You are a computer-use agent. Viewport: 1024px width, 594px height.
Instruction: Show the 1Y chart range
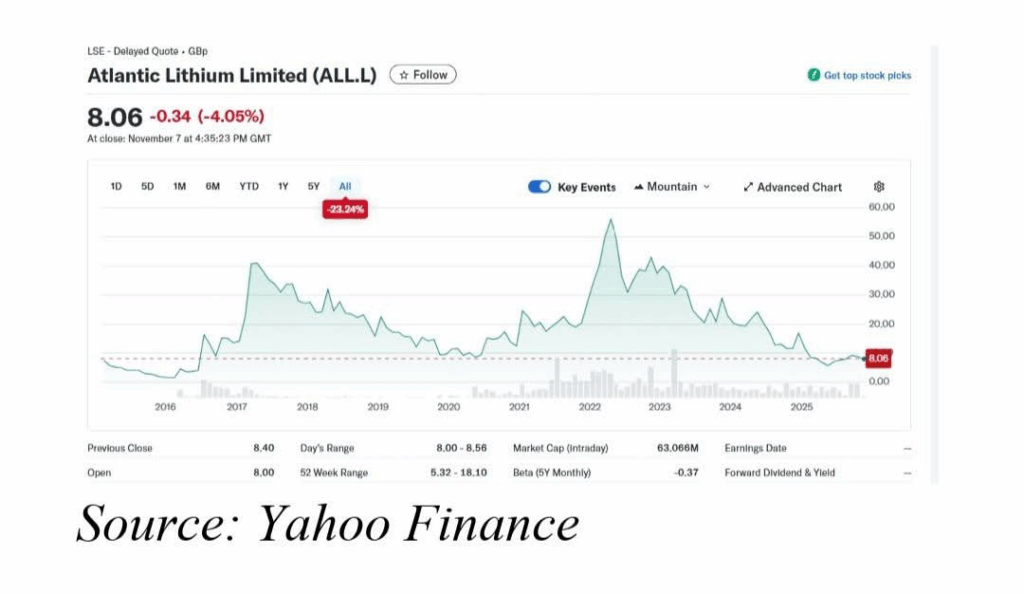coord(283,186)
